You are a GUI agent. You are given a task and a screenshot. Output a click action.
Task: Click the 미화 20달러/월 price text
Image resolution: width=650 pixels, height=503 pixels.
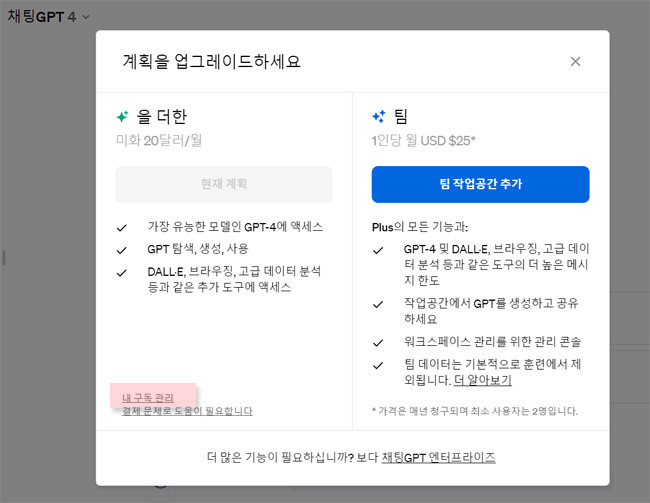(x=159, y=140)
